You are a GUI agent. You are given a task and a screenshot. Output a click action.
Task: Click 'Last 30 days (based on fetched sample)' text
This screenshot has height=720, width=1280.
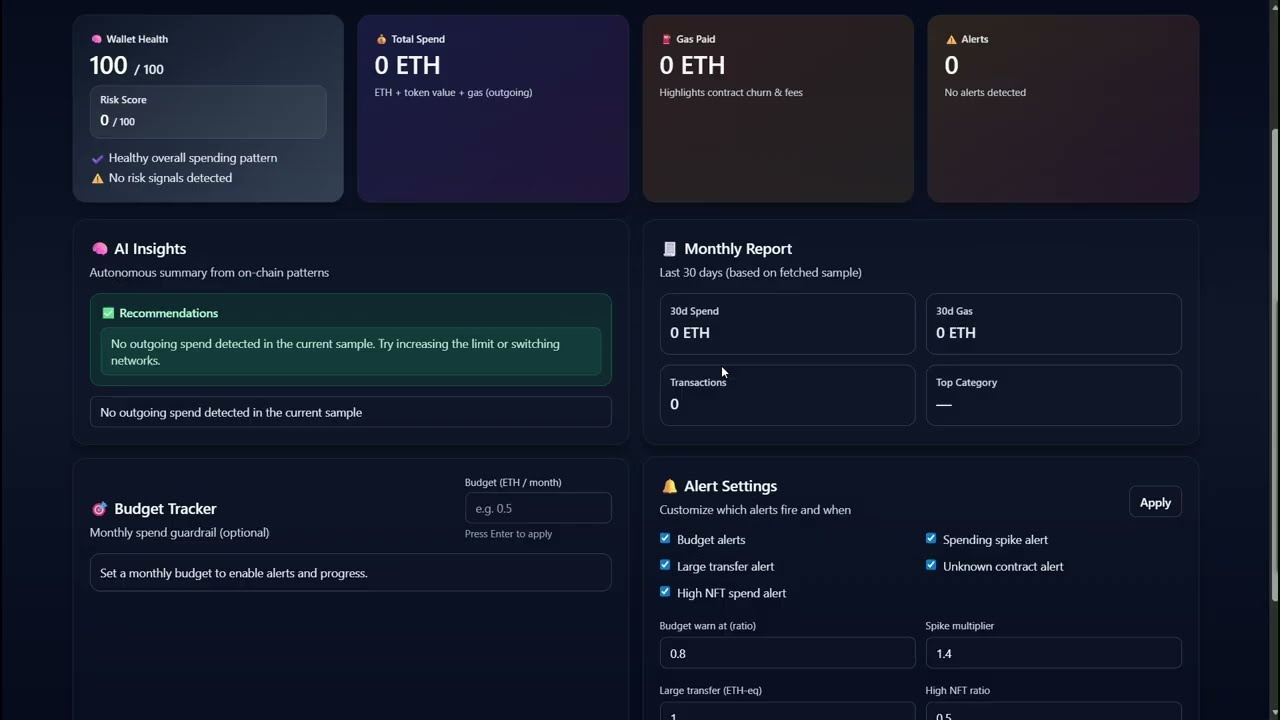(x=760, y=272)
